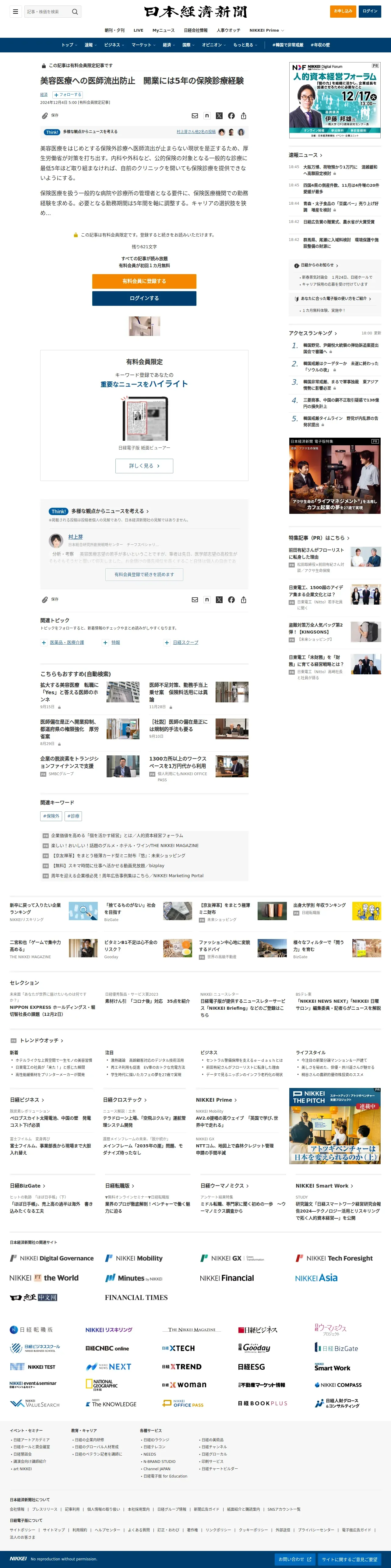Viewport: 391px width, 1568px height.
Task: Expand the 速報 nav dropdown
Action: pos(90,45)
